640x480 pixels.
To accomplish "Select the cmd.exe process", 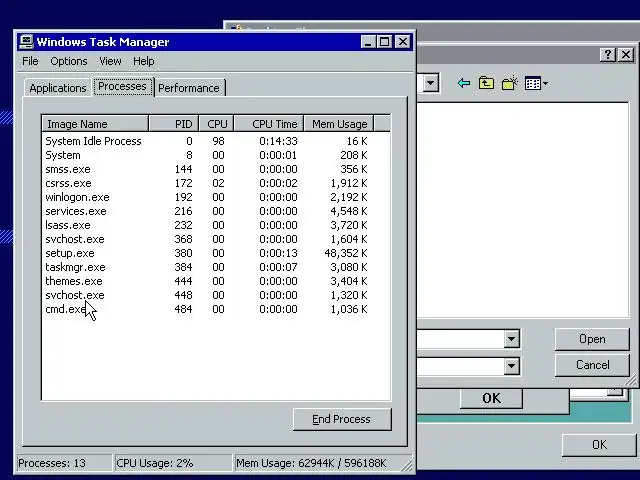I will click(216, 309).
